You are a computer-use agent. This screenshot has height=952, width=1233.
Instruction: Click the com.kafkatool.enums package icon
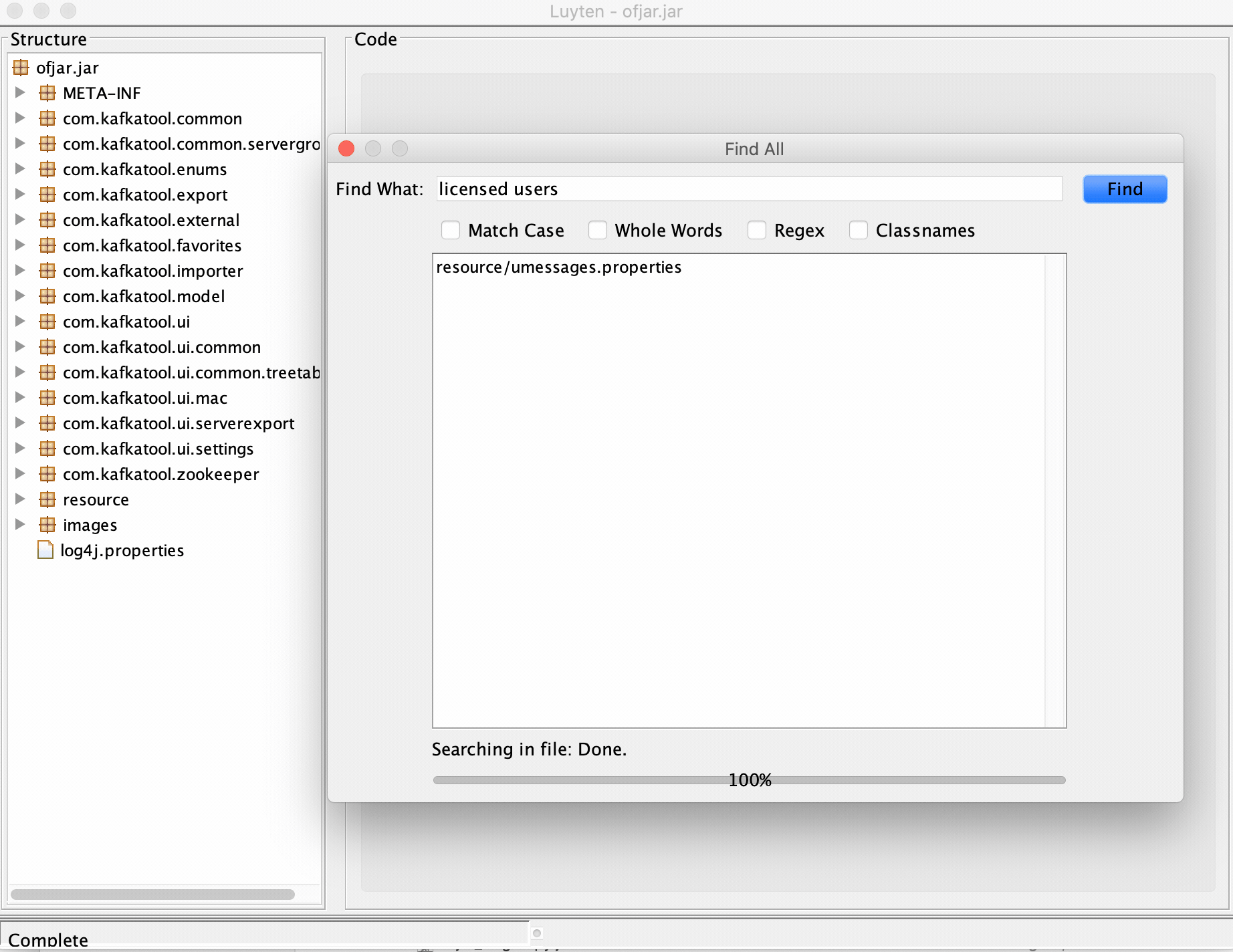(x=47, y=169)
